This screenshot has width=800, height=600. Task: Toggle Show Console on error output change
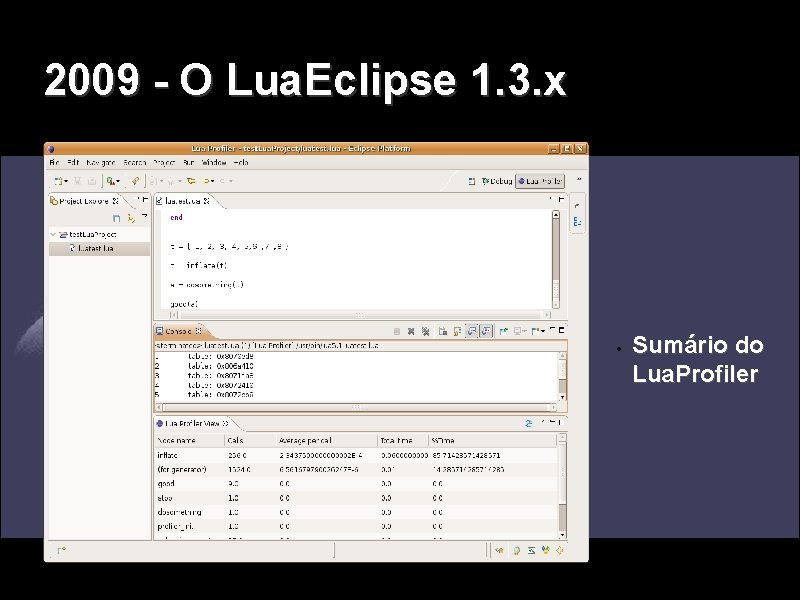point(486,332)
